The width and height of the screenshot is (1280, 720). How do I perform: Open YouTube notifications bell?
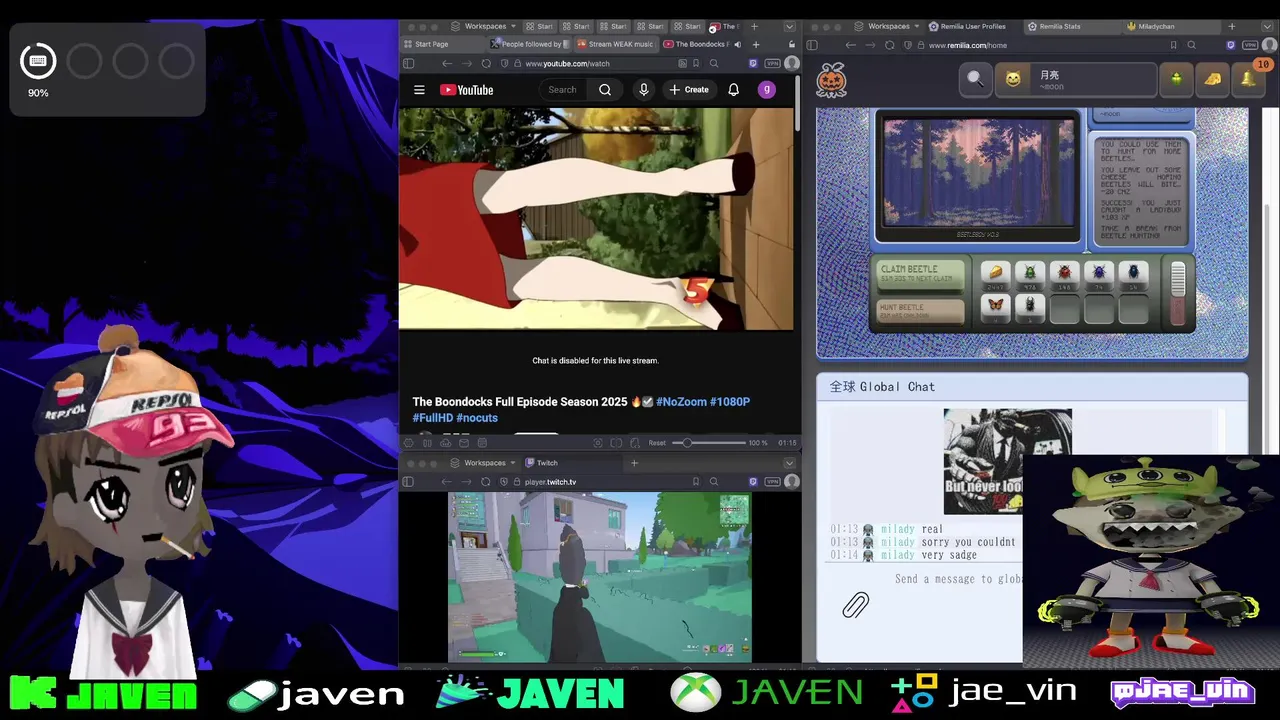[733, 90]
